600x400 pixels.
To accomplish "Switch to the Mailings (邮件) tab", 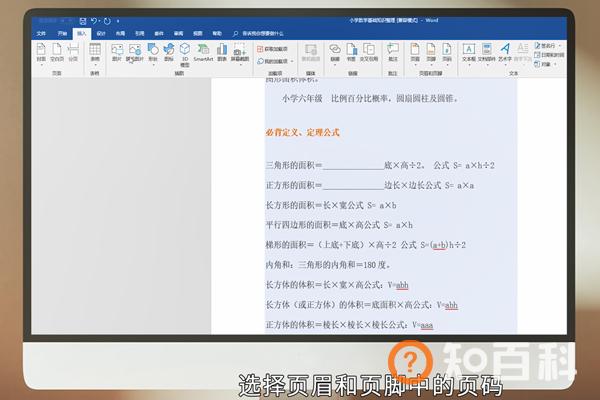I will [159, 34].
